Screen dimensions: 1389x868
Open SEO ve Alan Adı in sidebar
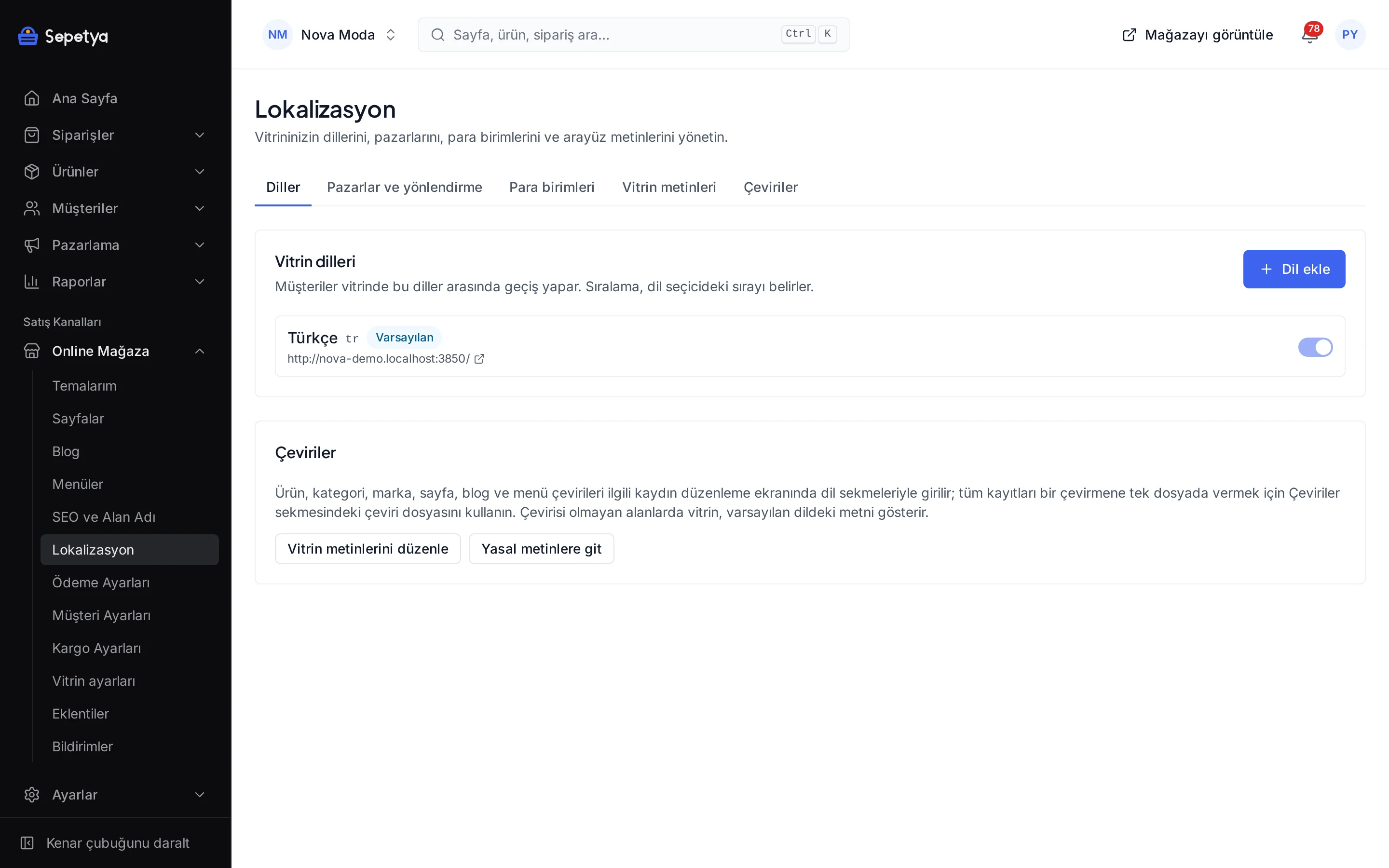(x=130, y=516)
